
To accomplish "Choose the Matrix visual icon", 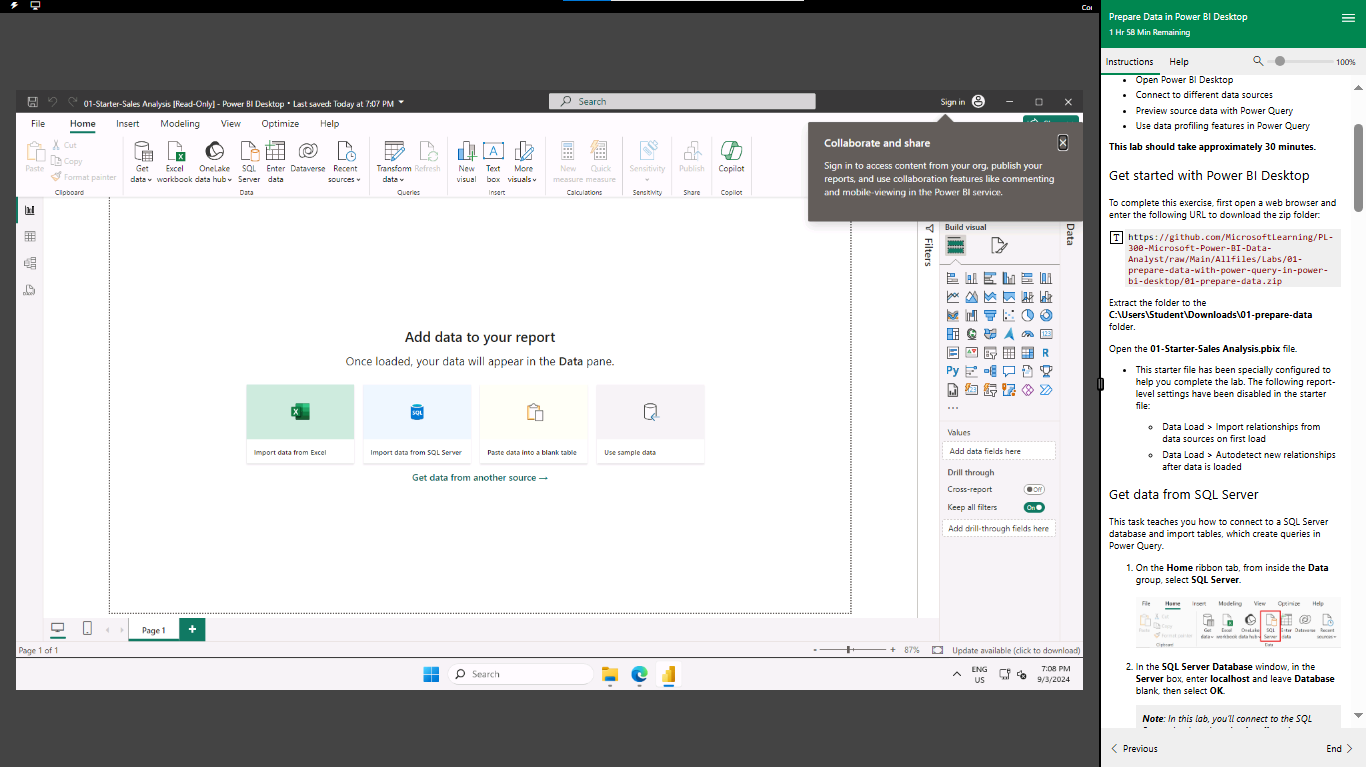I will pyautogui.click(x=1027, y=352).
